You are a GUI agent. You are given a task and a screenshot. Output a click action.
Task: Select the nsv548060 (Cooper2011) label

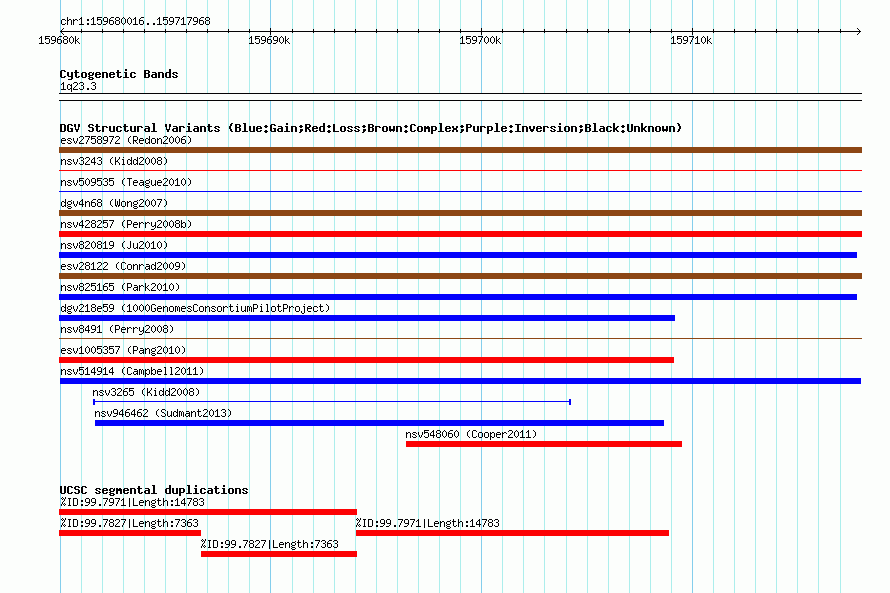[471, 434]
